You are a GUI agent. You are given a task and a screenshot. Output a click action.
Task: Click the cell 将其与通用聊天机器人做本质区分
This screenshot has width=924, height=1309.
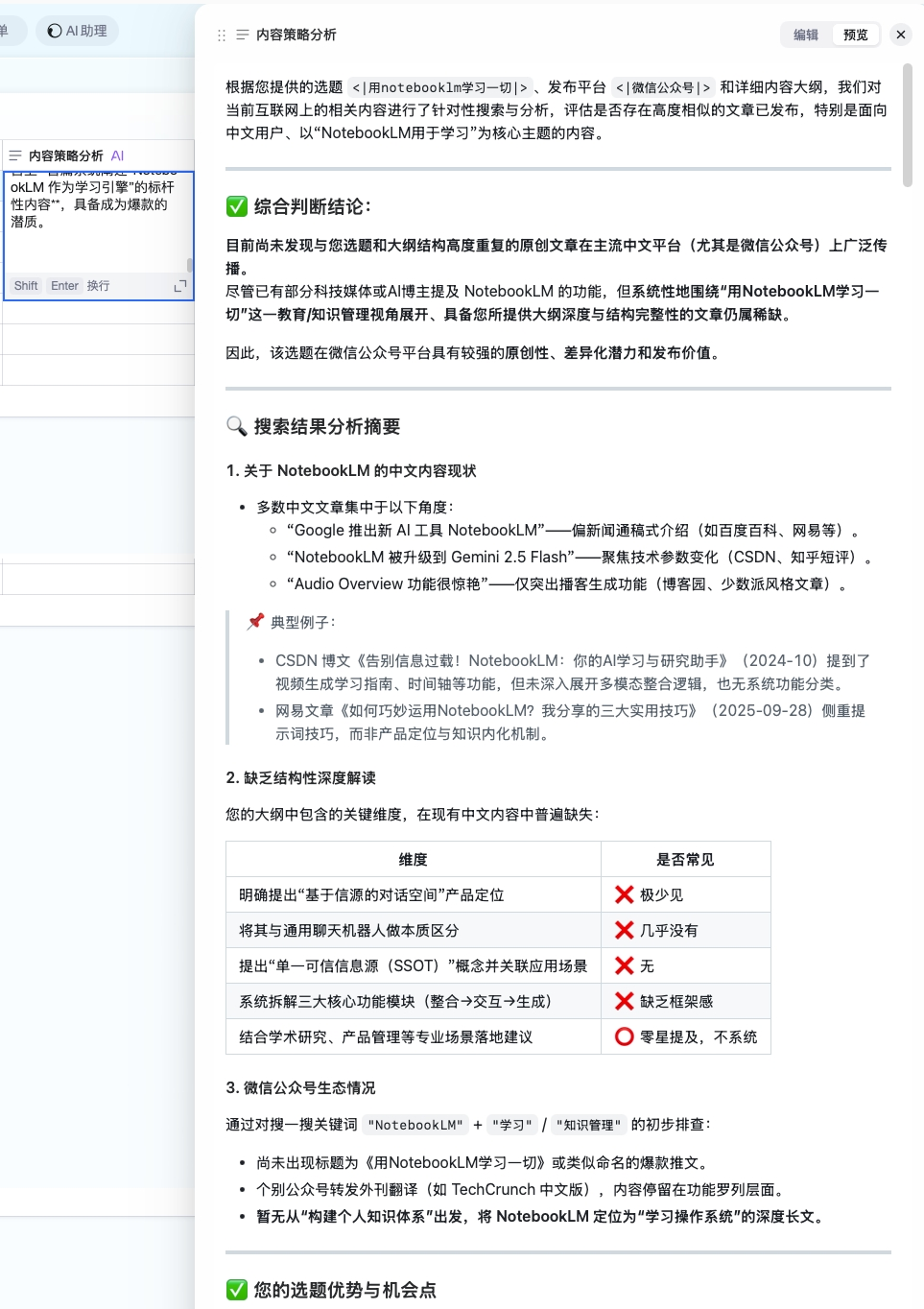(x=414, y=930)
